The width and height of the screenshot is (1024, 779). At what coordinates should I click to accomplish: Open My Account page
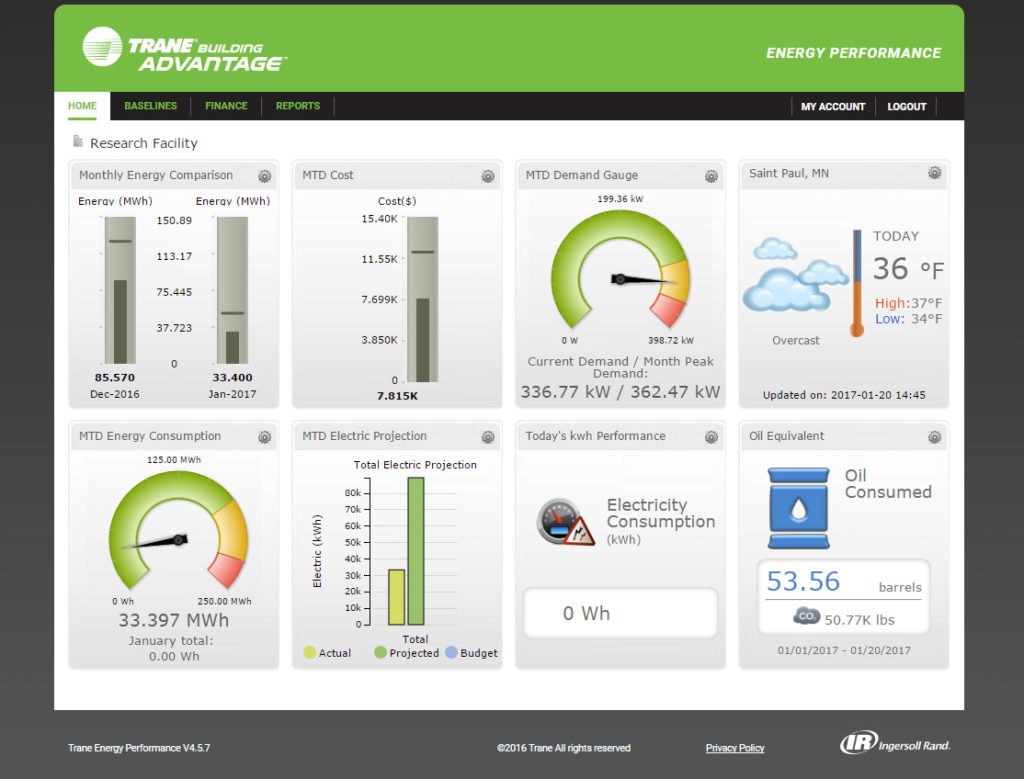coord(833,106)
